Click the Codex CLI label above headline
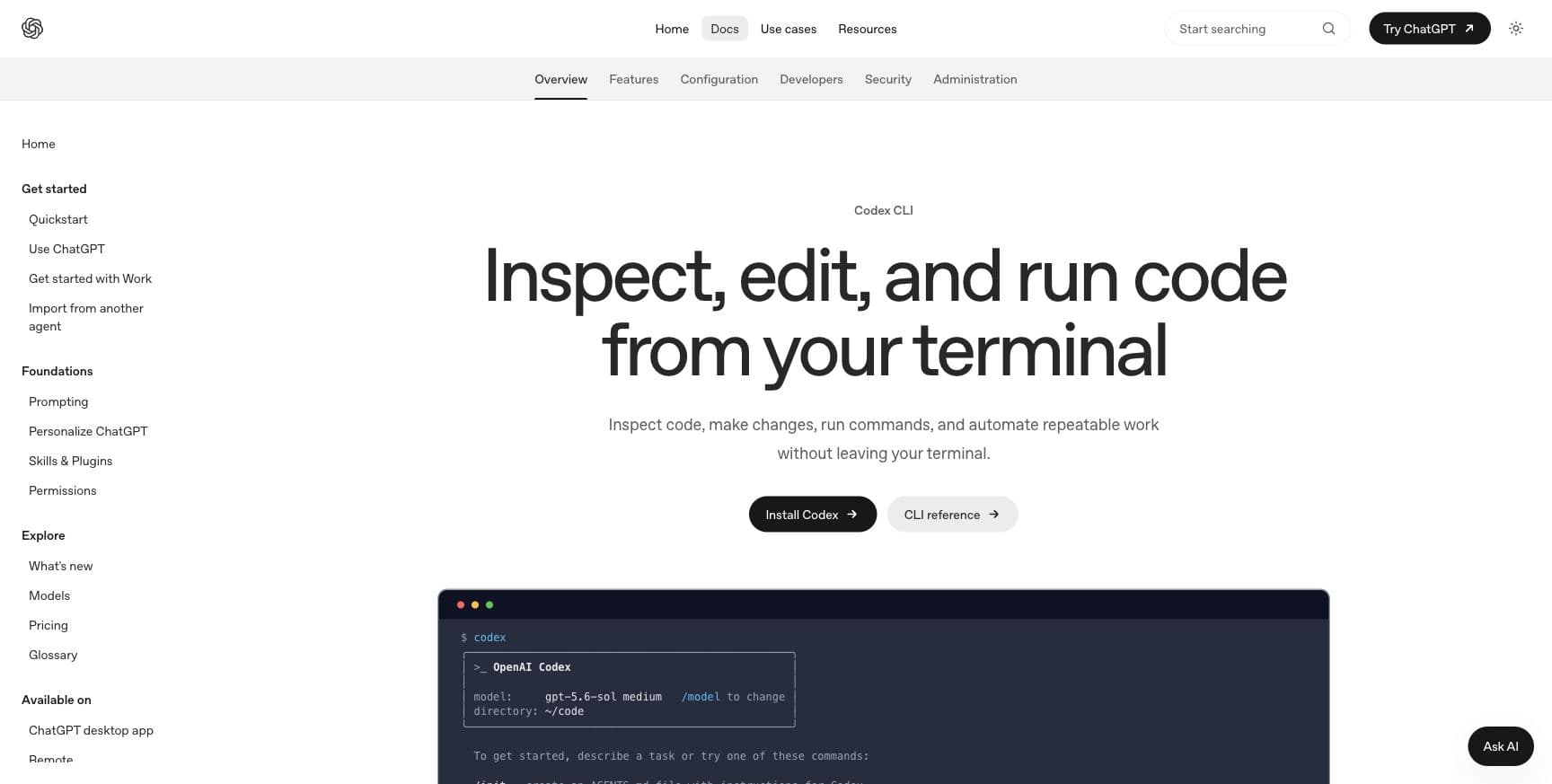Image resolution: width=1552 pixels, height=784 pixels. 884,210
